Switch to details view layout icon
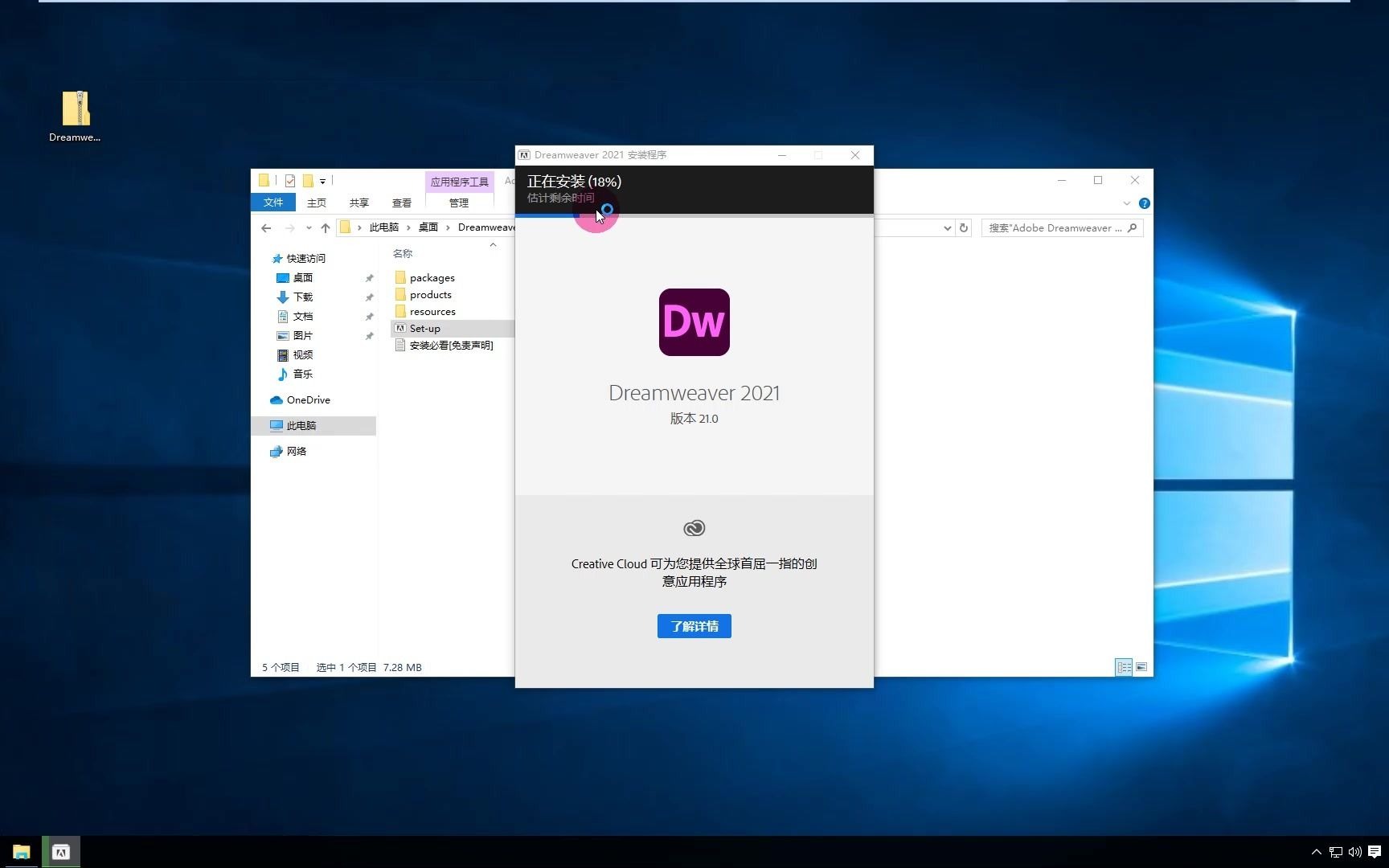Image resolution: width=1389 pixels, height=868 pixels. (x=1124, y=667)
